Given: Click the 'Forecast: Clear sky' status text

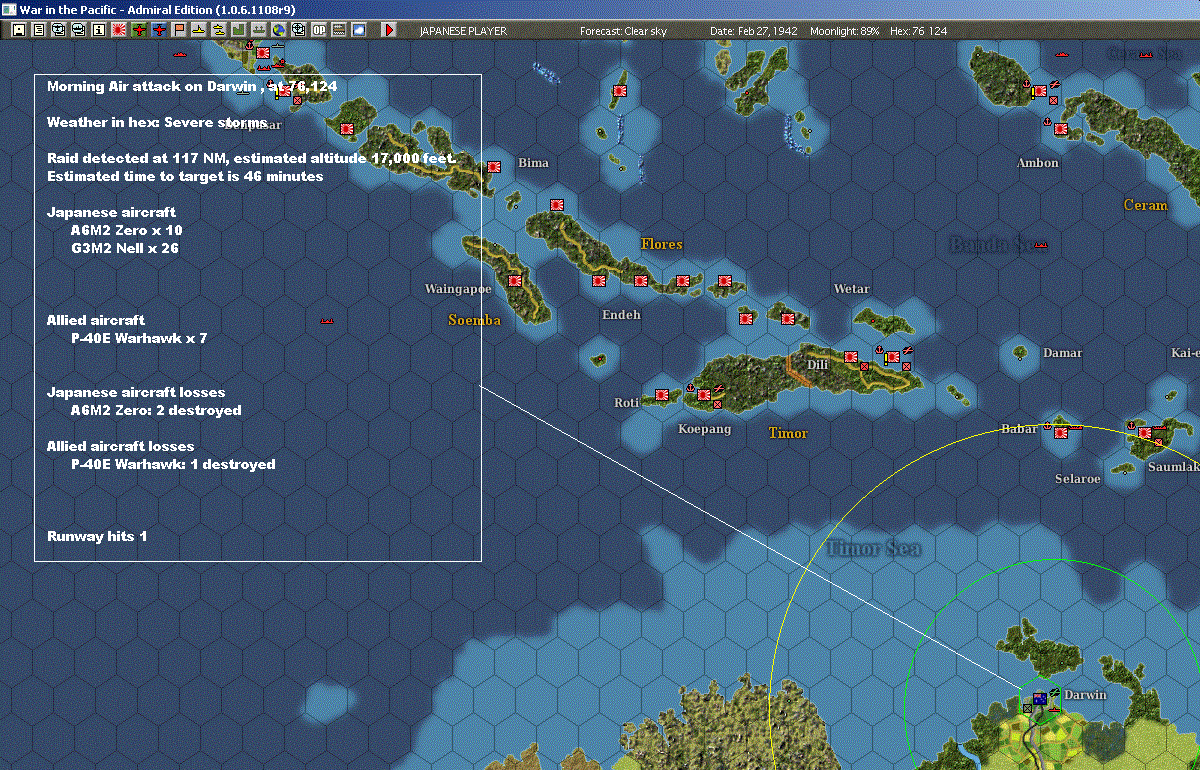Looking at the screenshot, I should pyautogui.click(x=623, y=31).
